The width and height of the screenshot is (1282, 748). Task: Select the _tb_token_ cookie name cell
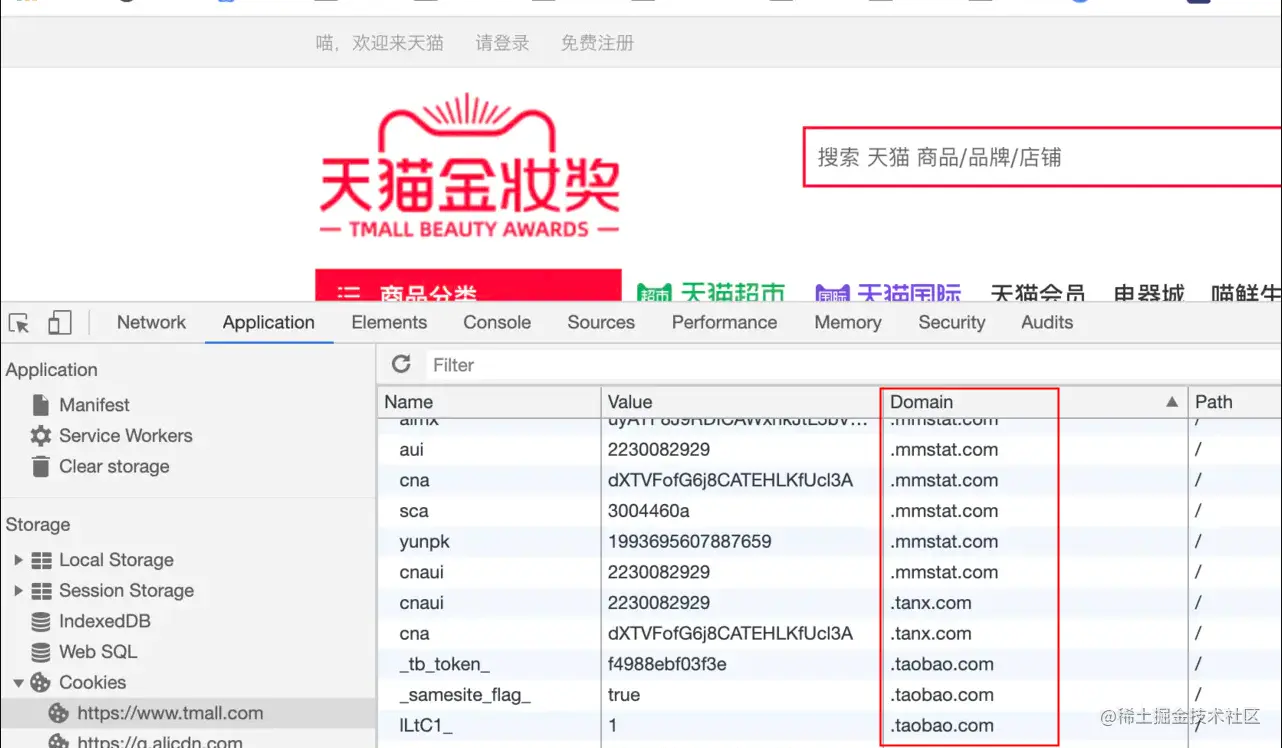point(444,664)
